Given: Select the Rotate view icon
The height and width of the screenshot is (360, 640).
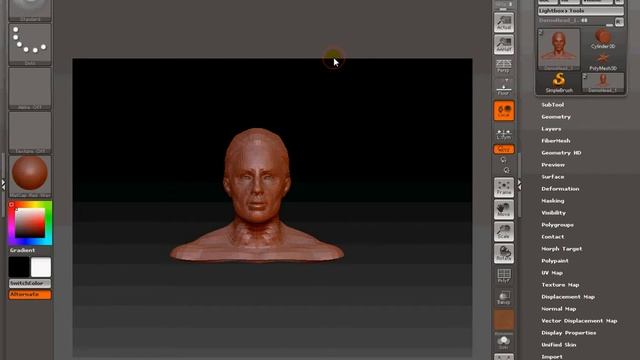Looking at the screenshot, I should [504, 253].
